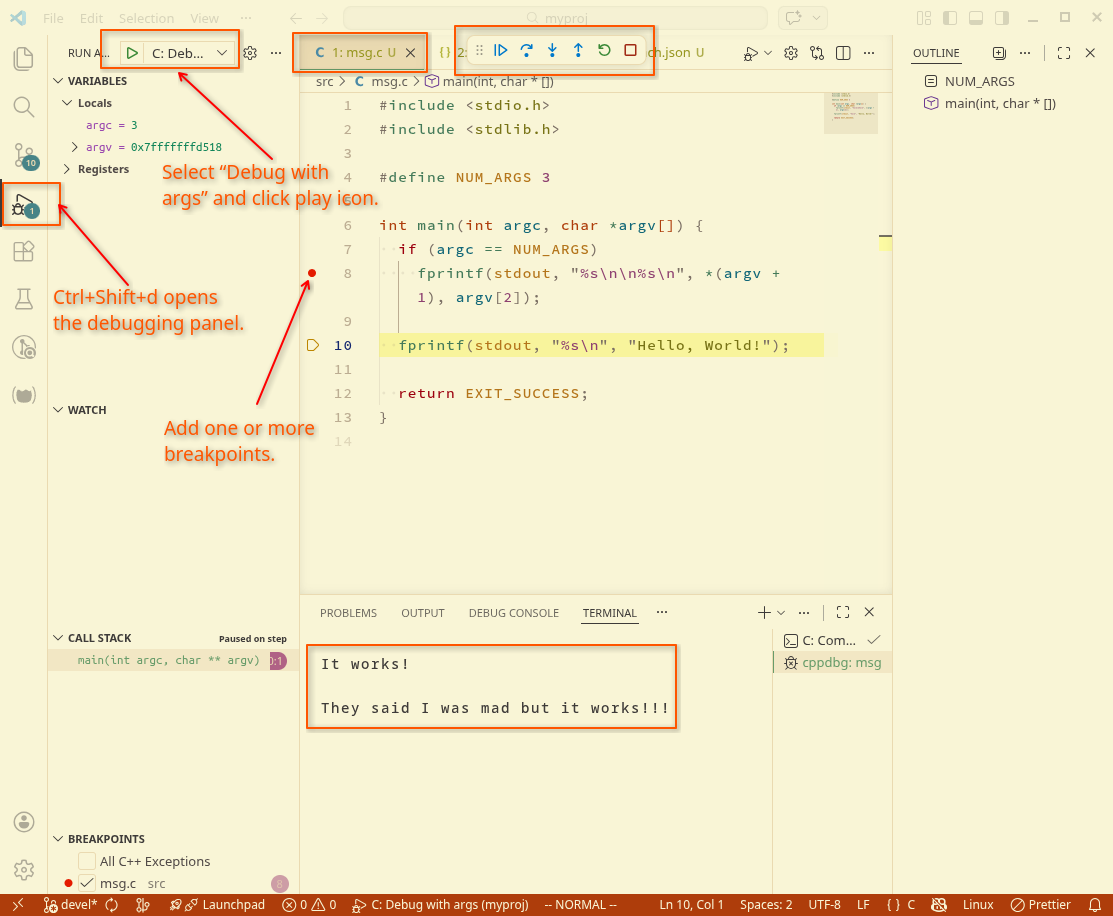The width and height of the screenshot is (1113, 916).
Task: Open Customize Layout in title bar
Action: pyautogui.click(x=923, y=18)
